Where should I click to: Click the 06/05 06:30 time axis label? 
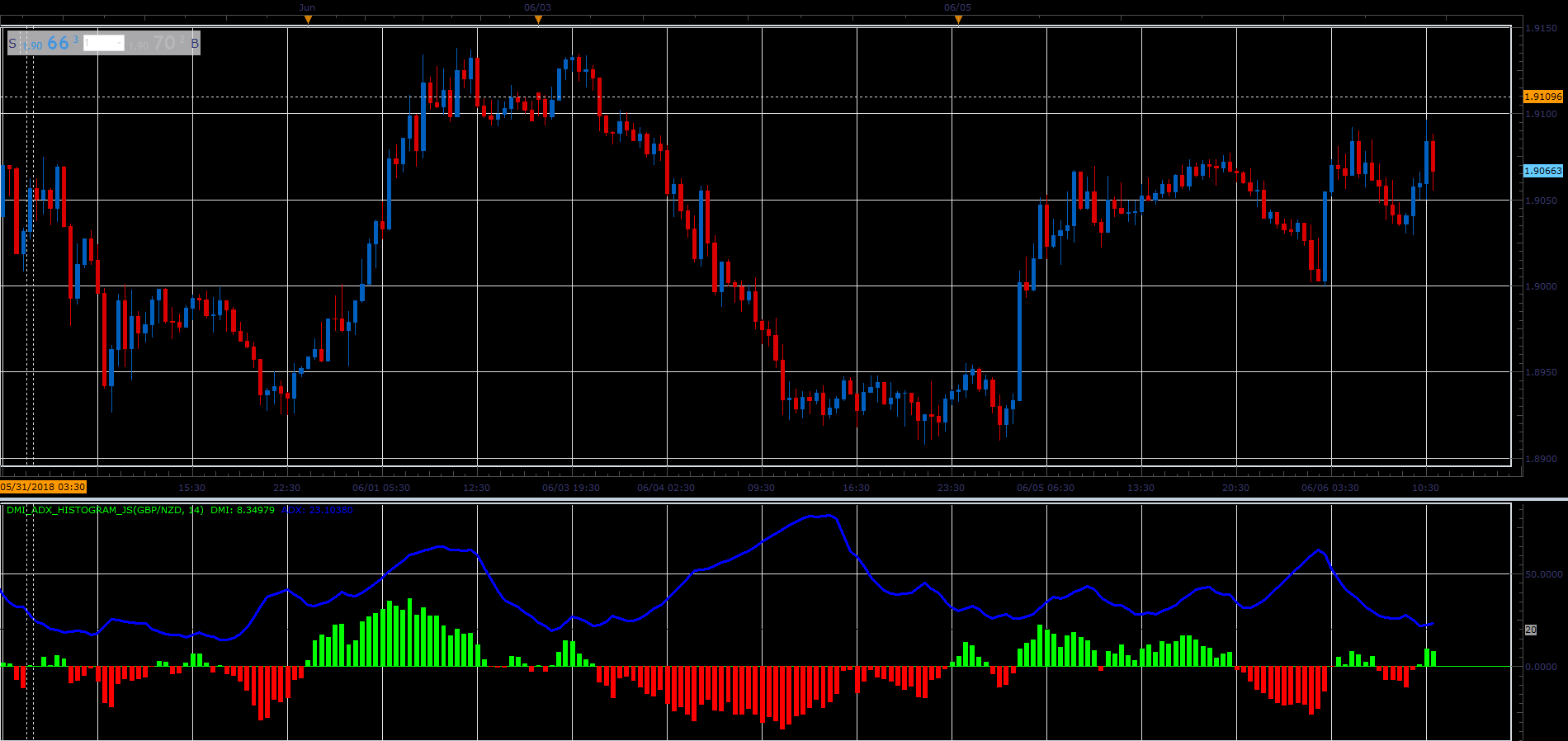(1046, 488)
